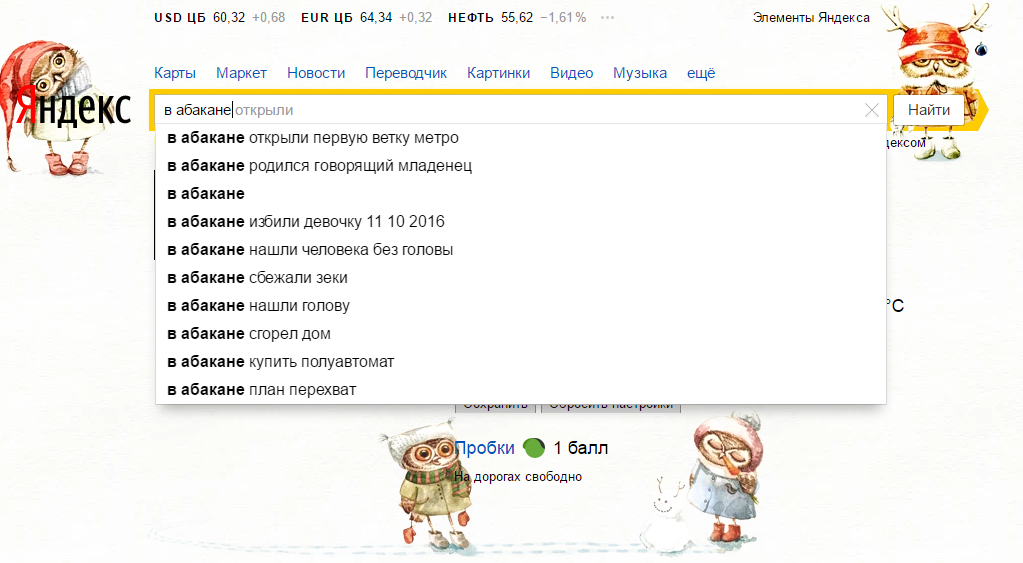The image size is (1023, 563).
Task: Open Переводчик
Action: coord(406,73)
